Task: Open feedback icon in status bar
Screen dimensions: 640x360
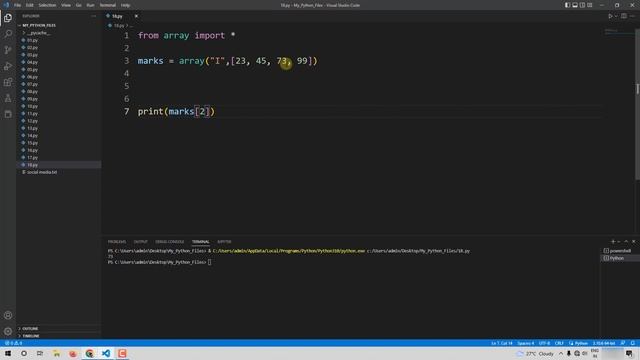Action: pyautogui.click(x=623, y=343)
